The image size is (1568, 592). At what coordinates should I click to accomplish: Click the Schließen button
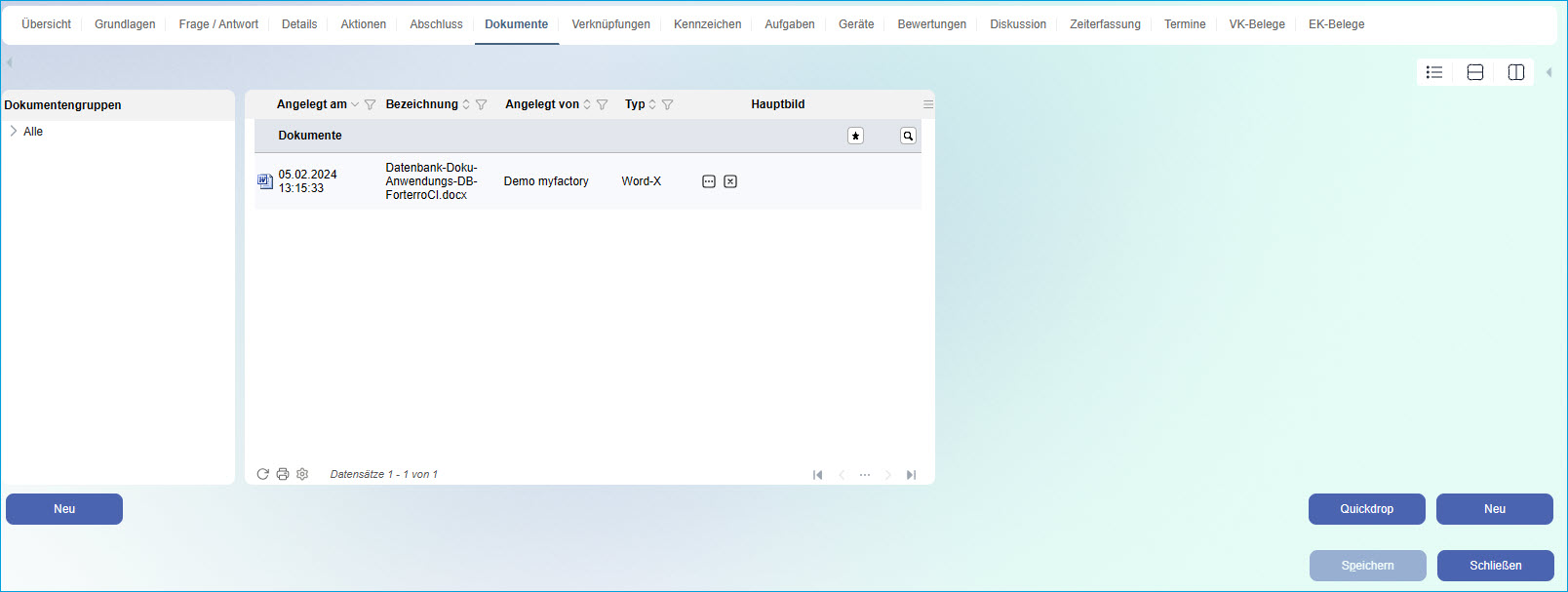pyautogui.click(x=1496, y=566)
